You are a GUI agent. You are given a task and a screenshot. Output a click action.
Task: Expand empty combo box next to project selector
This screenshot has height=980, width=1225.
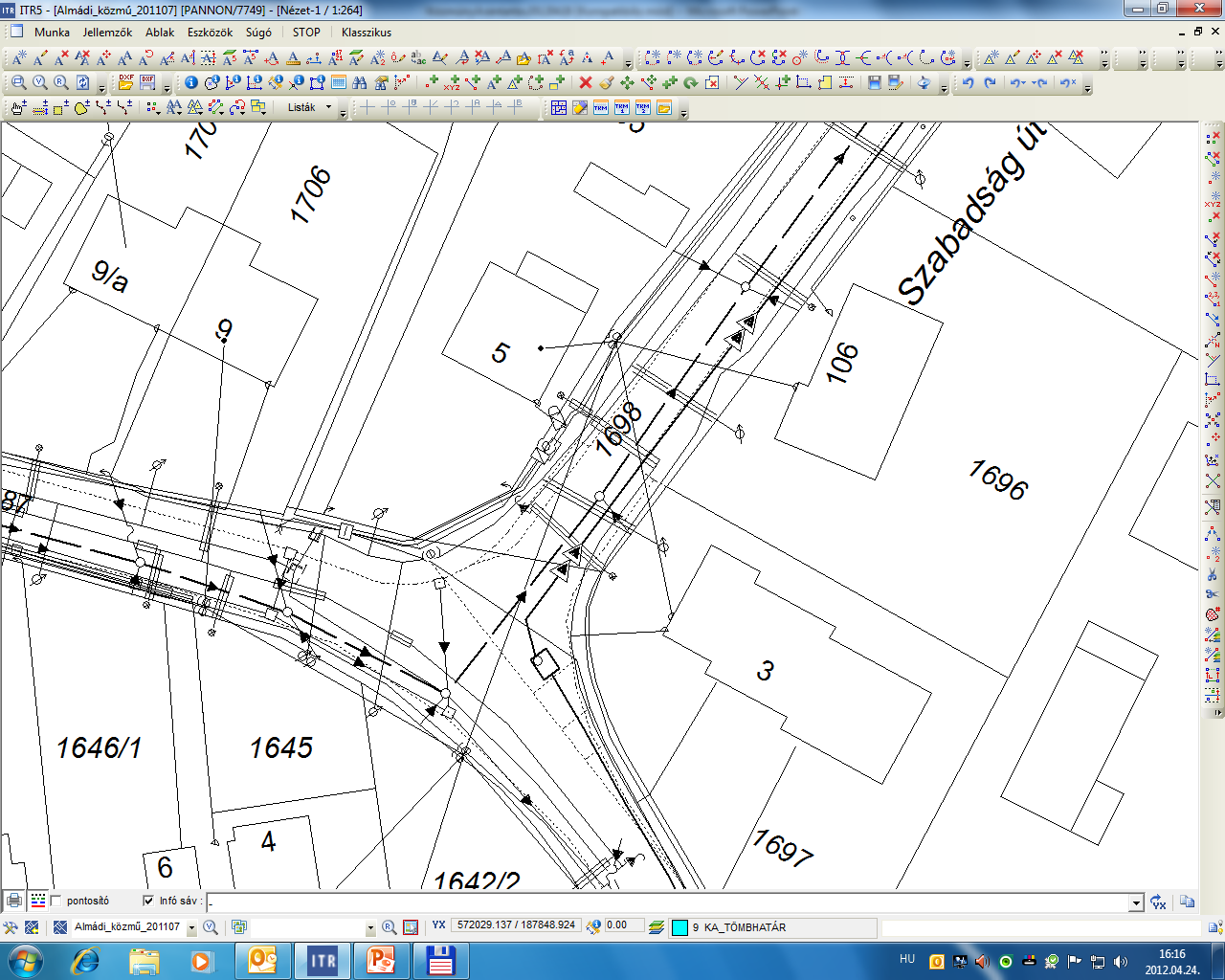369,927
